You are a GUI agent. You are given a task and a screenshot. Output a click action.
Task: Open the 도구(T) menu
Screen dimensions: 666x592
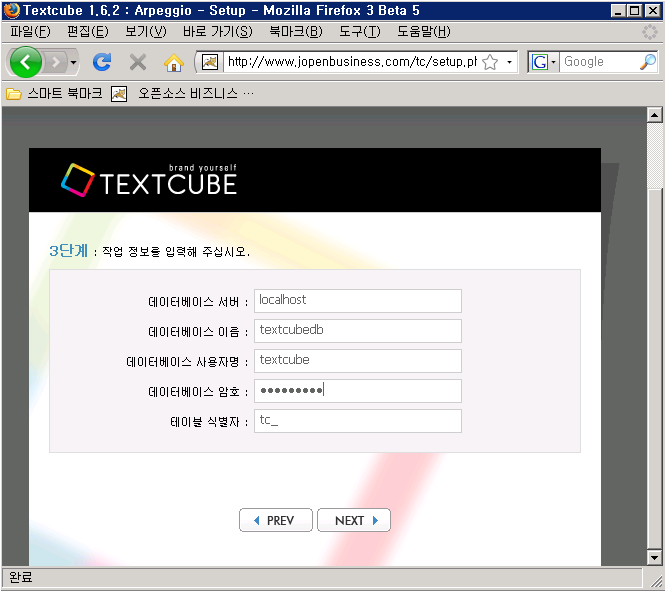[x=359, y=31]
